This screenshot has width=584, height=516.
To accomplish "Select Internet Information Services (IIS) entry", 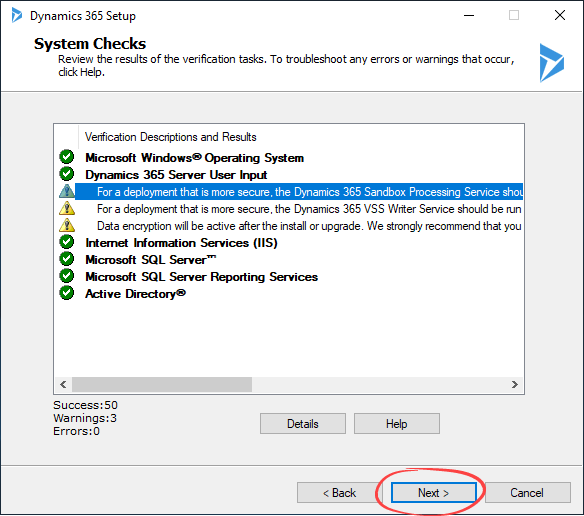I will click(x=181, y=243).
